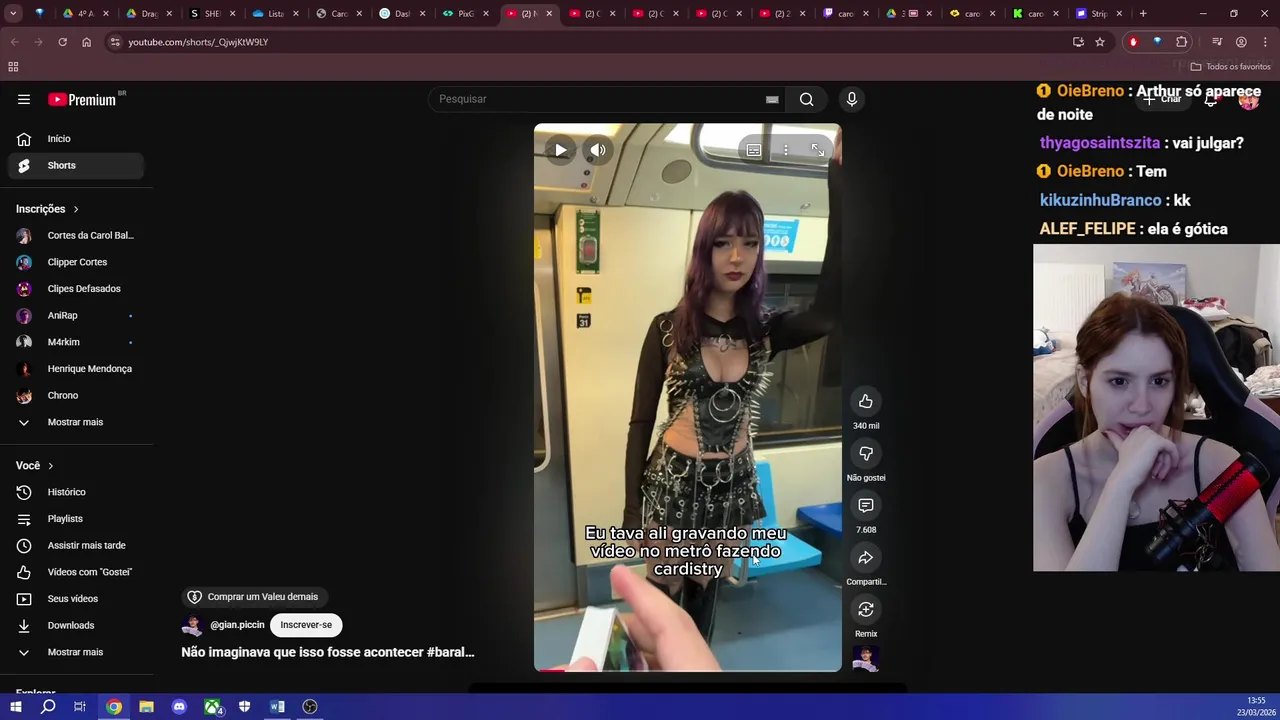Viewport: 1280px width, 720px height.
Task: Toggle subtitles on the Short player
Action: click(x=754, y=150)
